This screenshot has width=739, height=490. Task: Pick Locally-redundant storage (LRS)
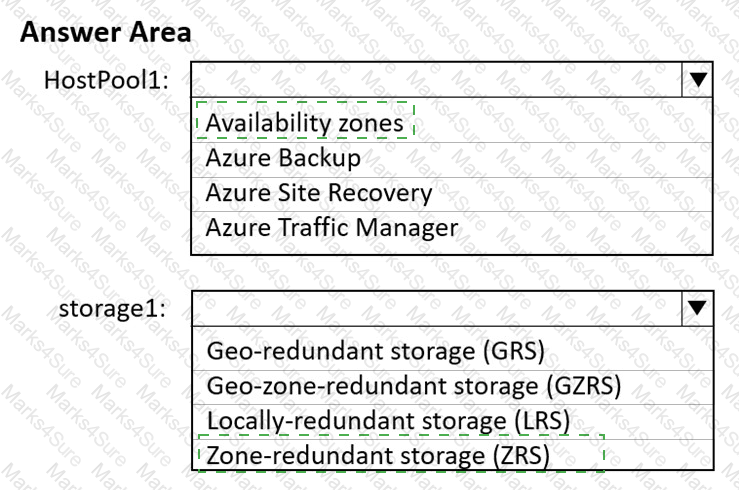point(388,419)
